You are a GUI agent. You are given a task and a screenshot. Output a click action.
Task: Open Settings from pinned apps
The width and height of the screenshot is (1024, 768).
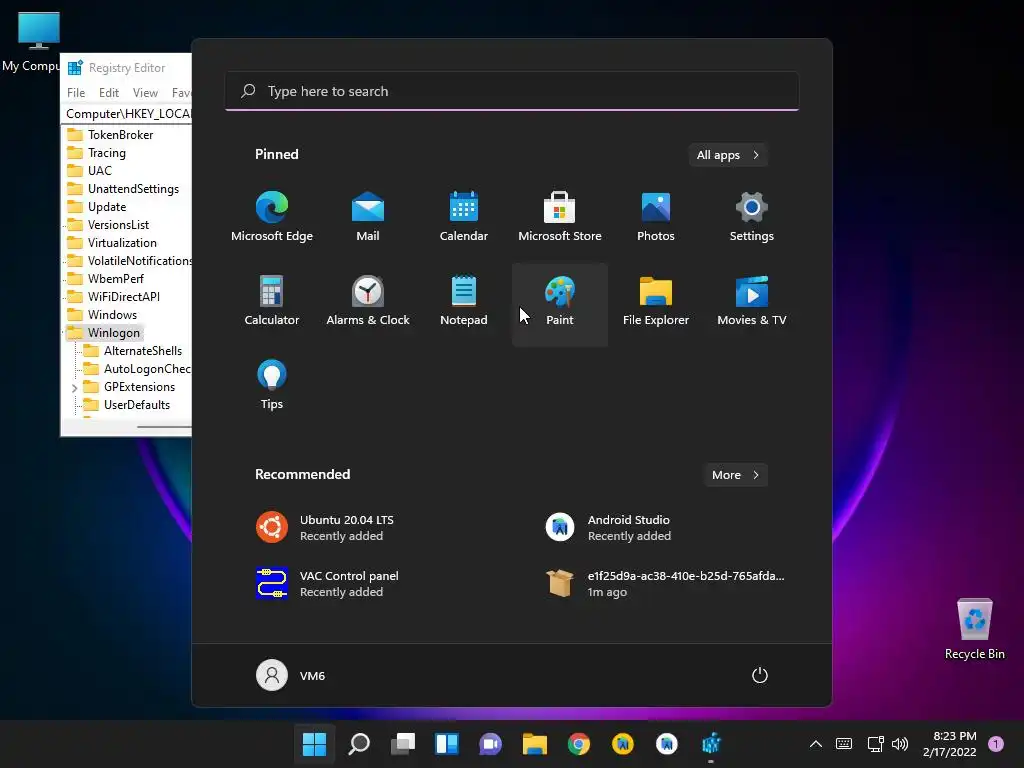(x=752, y=219)
